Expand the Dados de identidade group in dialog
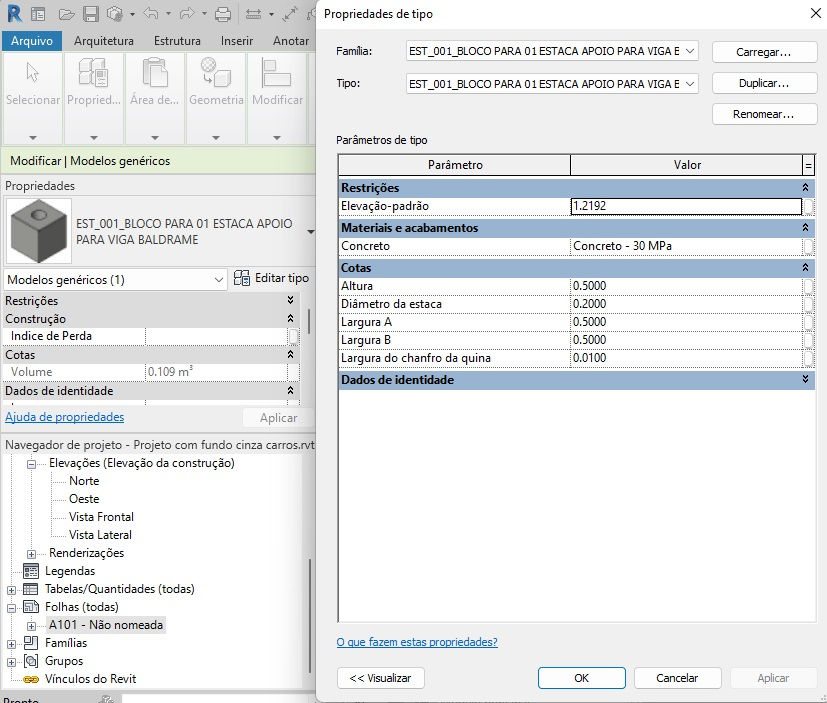The height and width of the screenshot is (703, 827). click(805, 380)
